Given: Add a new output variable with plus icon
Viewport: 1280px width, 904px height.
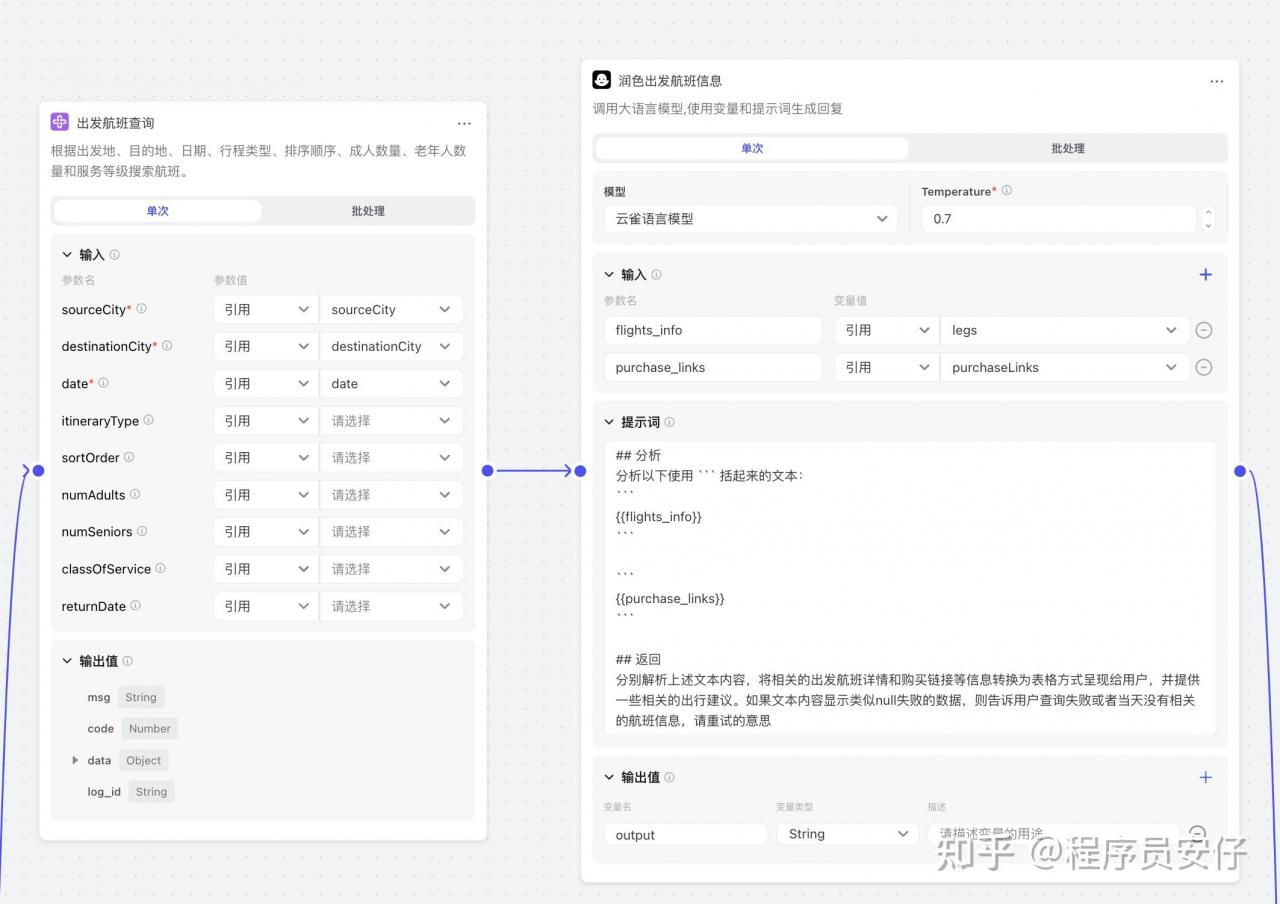Looking at the screenshot, I should [x=1205, y=777].
